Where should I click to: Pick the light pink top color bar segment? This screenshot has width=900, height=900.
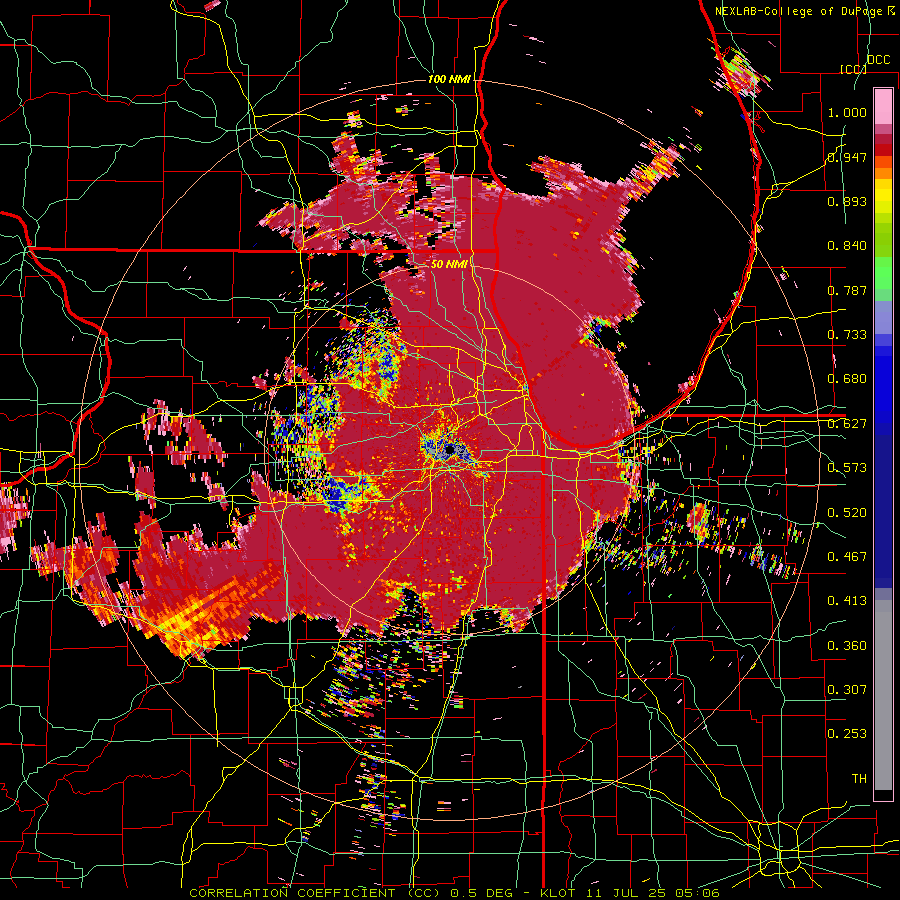tap(883, 106)
